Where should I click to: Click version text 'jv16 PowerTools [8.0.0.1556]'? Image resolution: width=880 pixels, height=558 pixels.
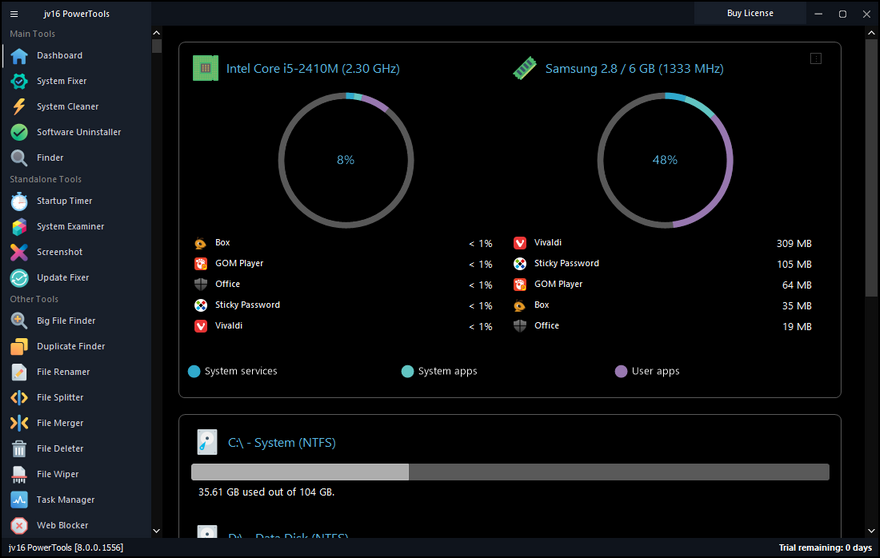[x=66, y=548]
